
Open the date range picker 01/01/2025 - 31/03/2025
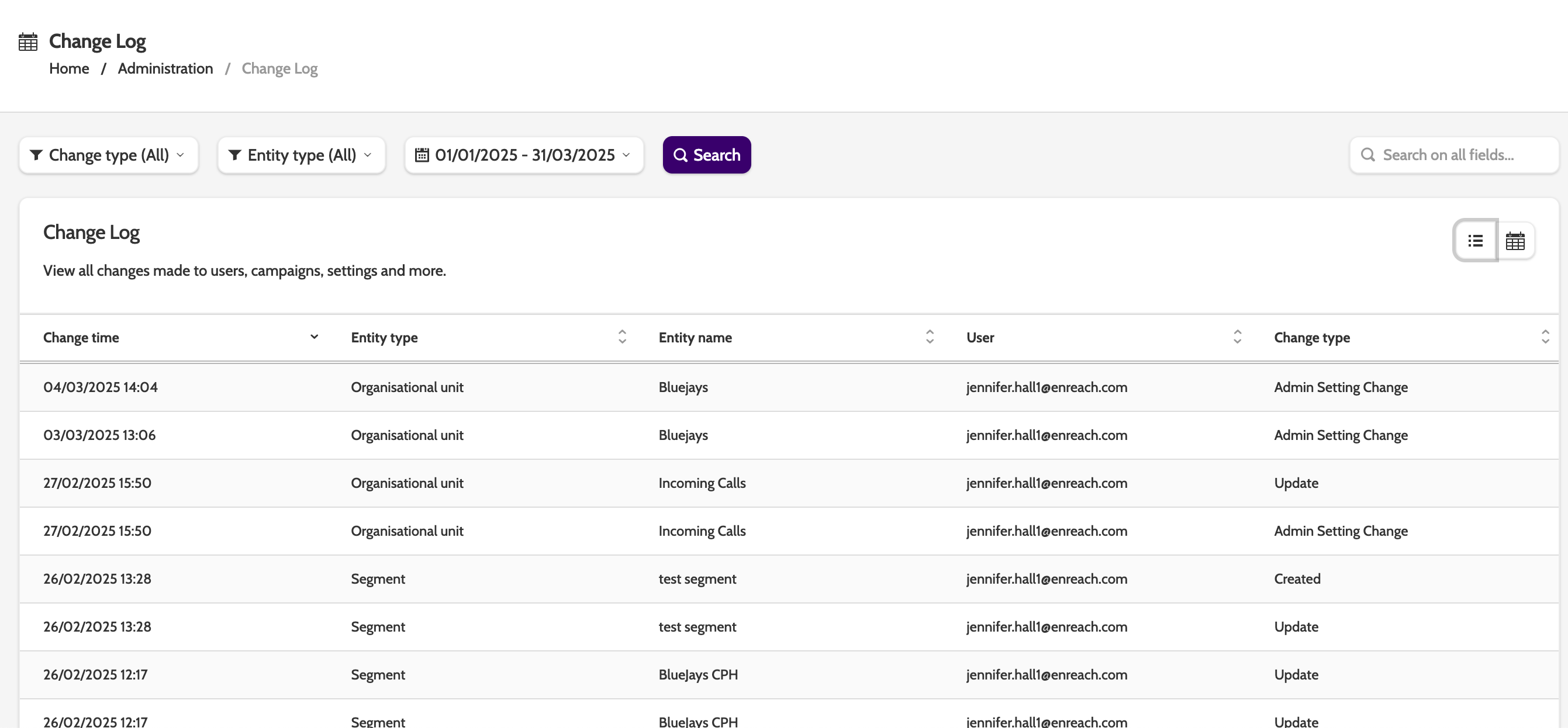(523, 155)
